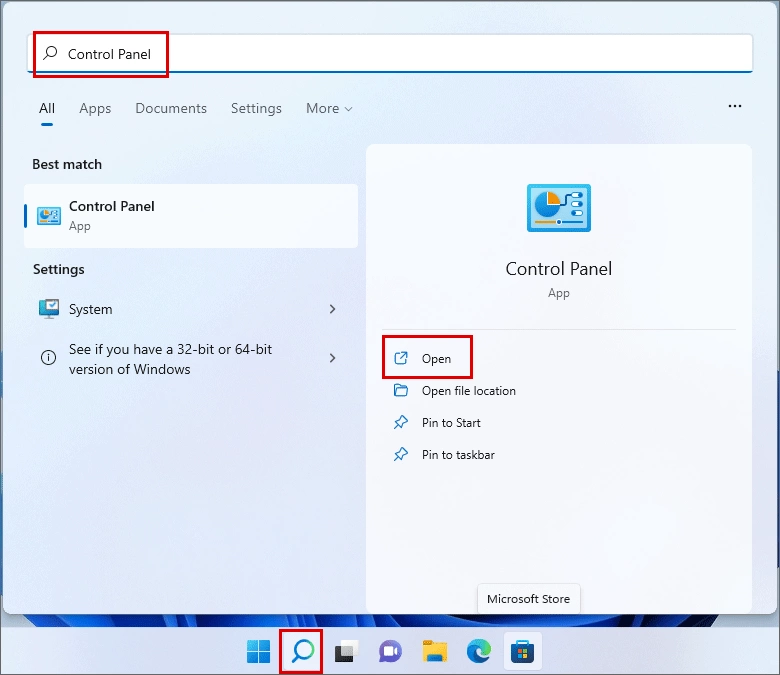Expand the 32-bit or 64-bit result chevron
This screenshot has width=780, height=675.
coord(332,358)
